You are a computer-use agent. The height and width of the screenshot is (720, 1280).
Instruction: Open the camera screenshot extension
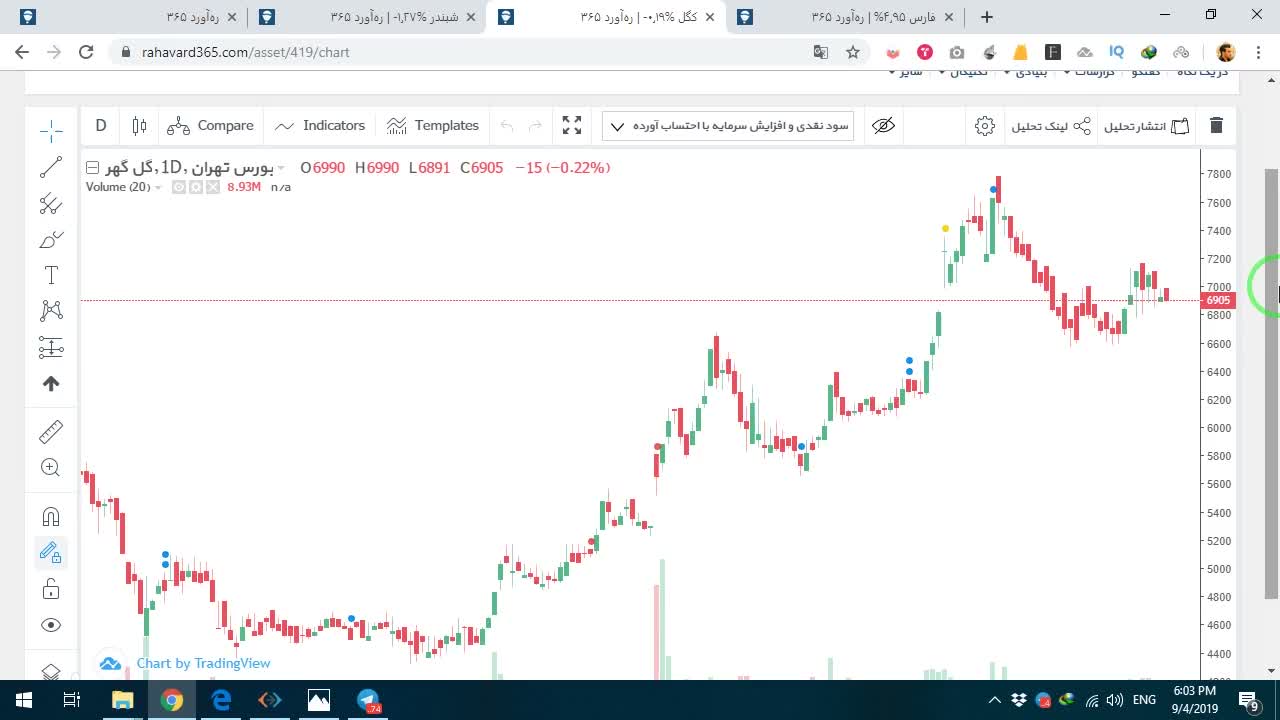957,52
